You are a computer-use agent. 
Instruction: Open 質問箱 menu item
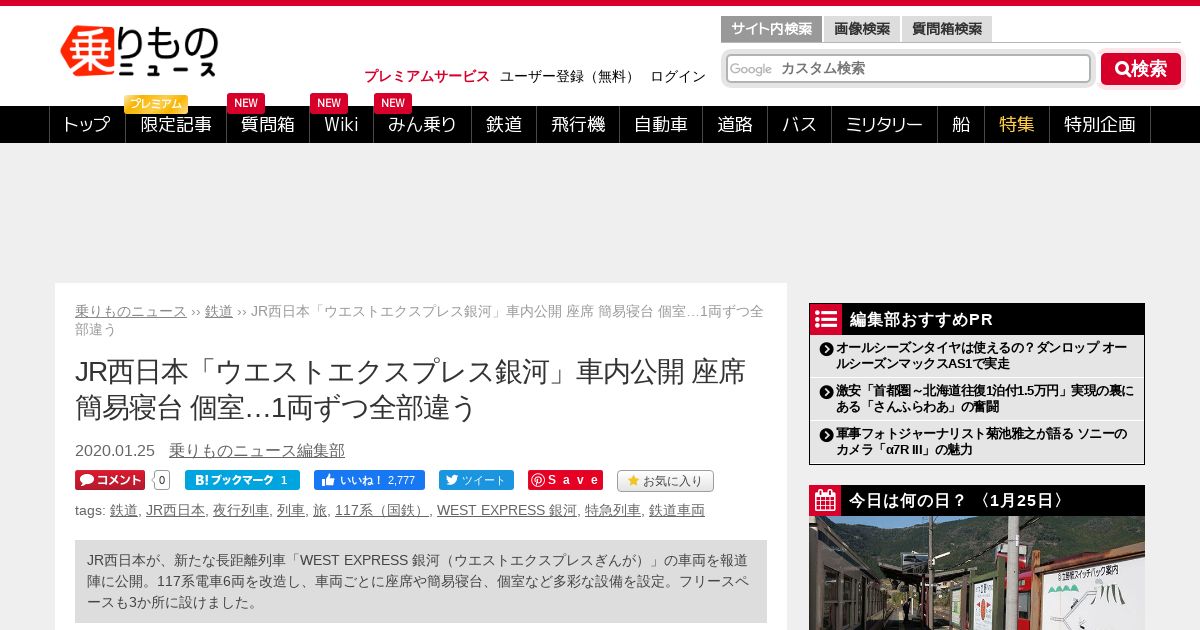pos(268,124)
